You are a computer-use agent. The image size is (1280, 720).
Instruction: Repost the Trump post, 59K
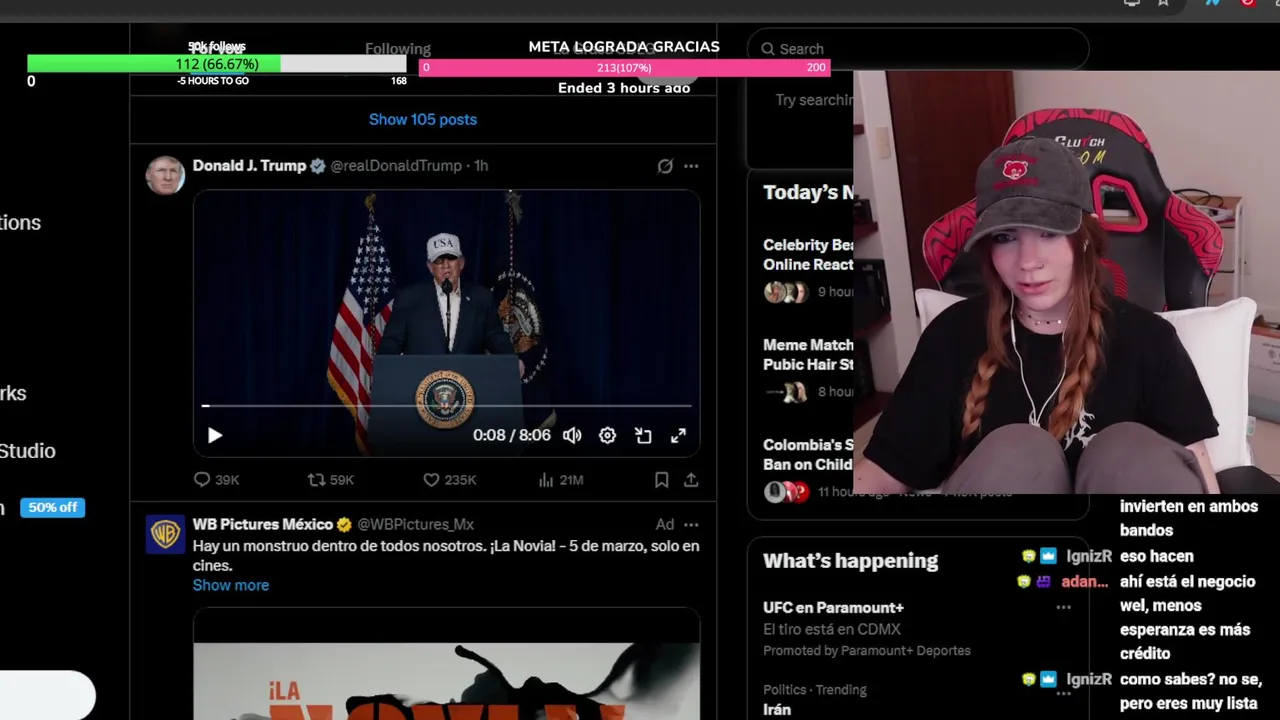click(x=331, y=480)
